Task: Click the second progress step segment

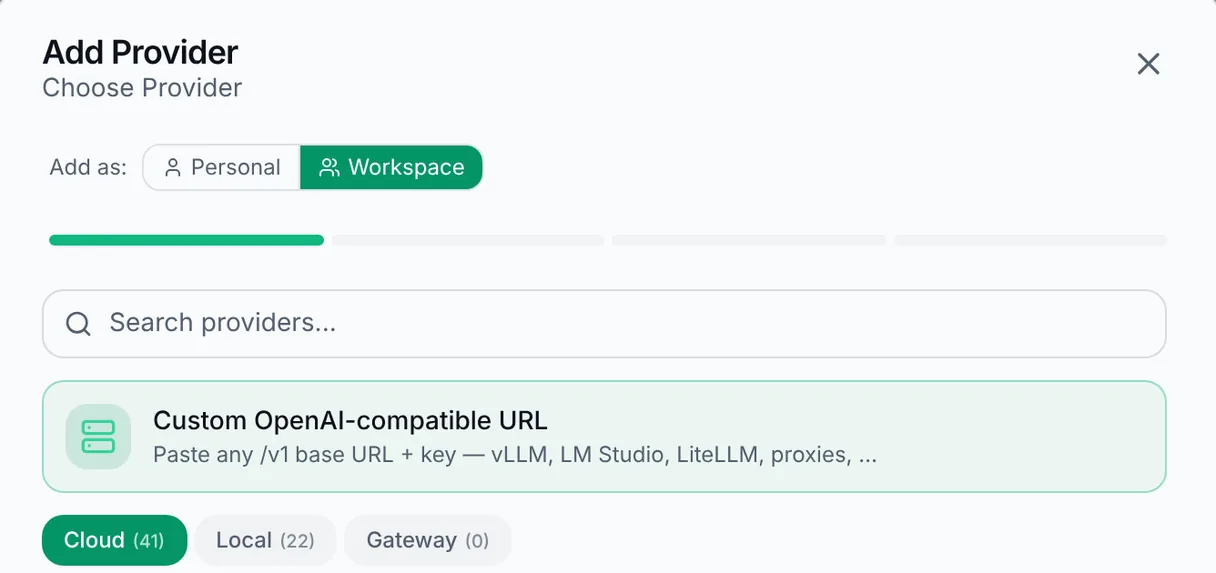Action: [x=468, y=240]
